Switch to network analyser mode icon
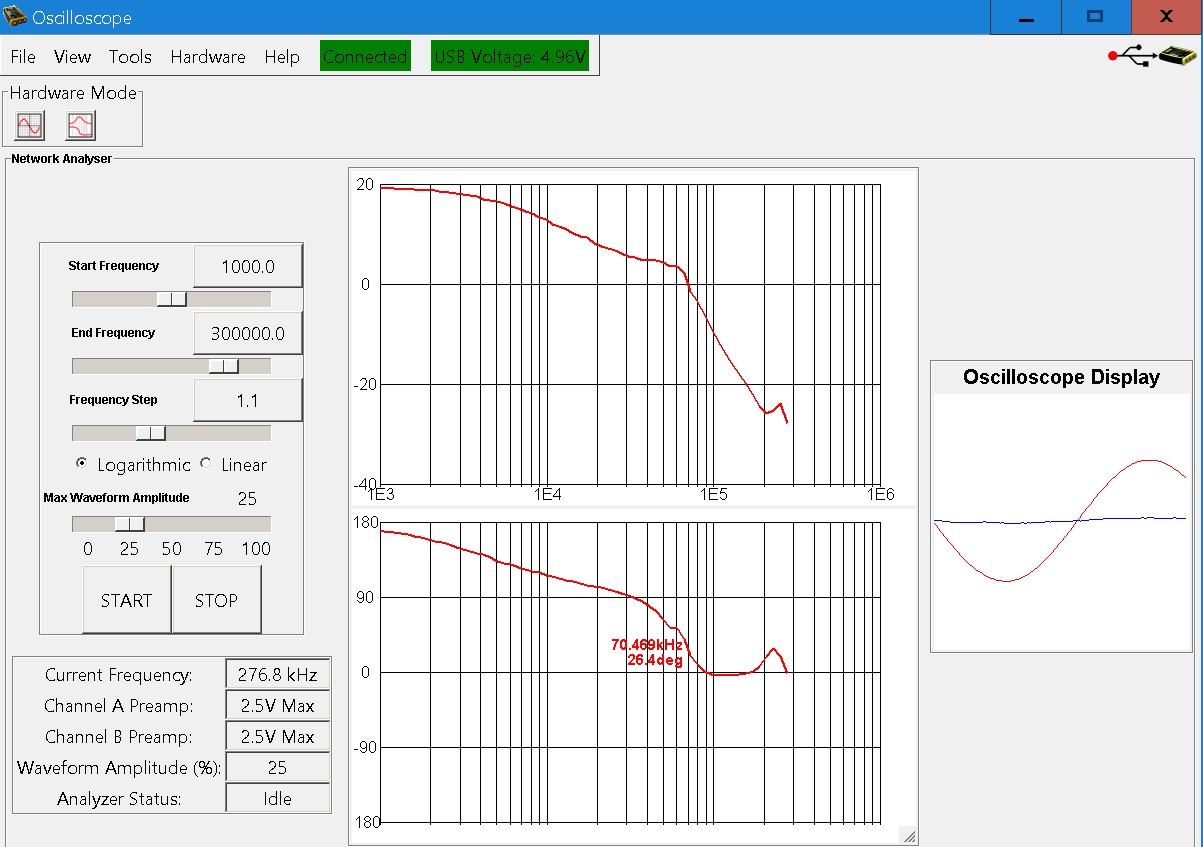Viewport: 1203px width, 847px height. 80,125
